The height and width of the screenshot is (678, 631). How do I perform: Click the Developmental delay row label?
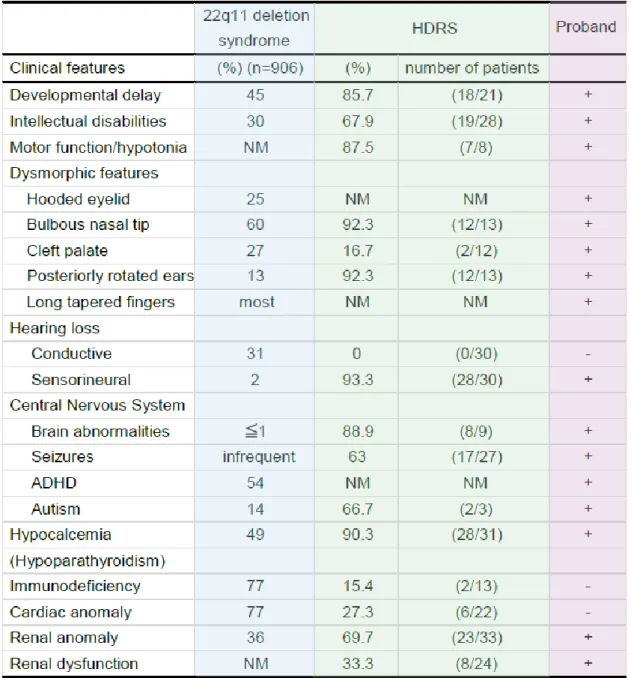pyautogui.click(x=85, y=95)
